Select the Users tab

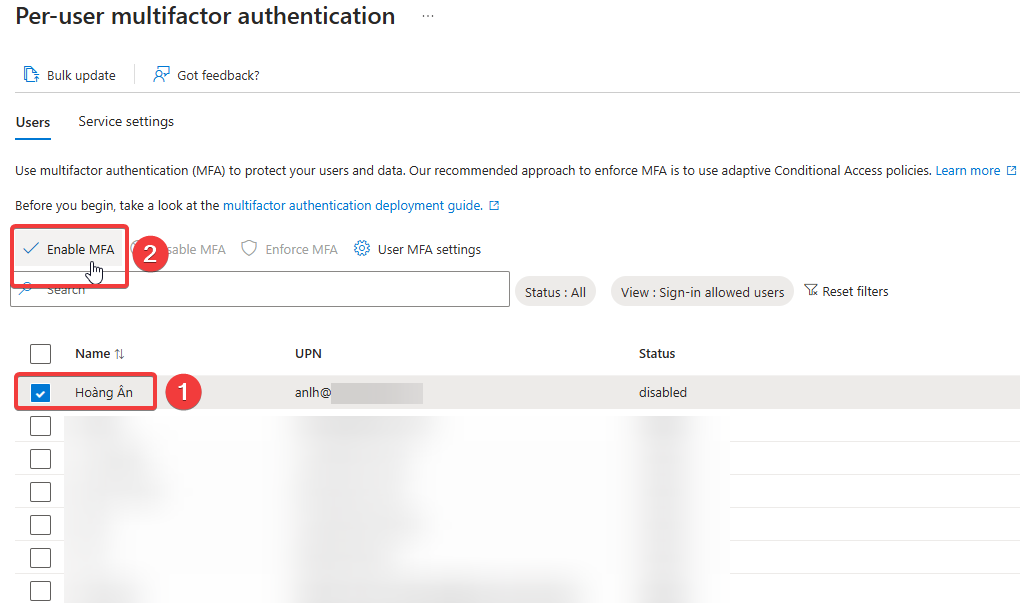tap(33, 122)
